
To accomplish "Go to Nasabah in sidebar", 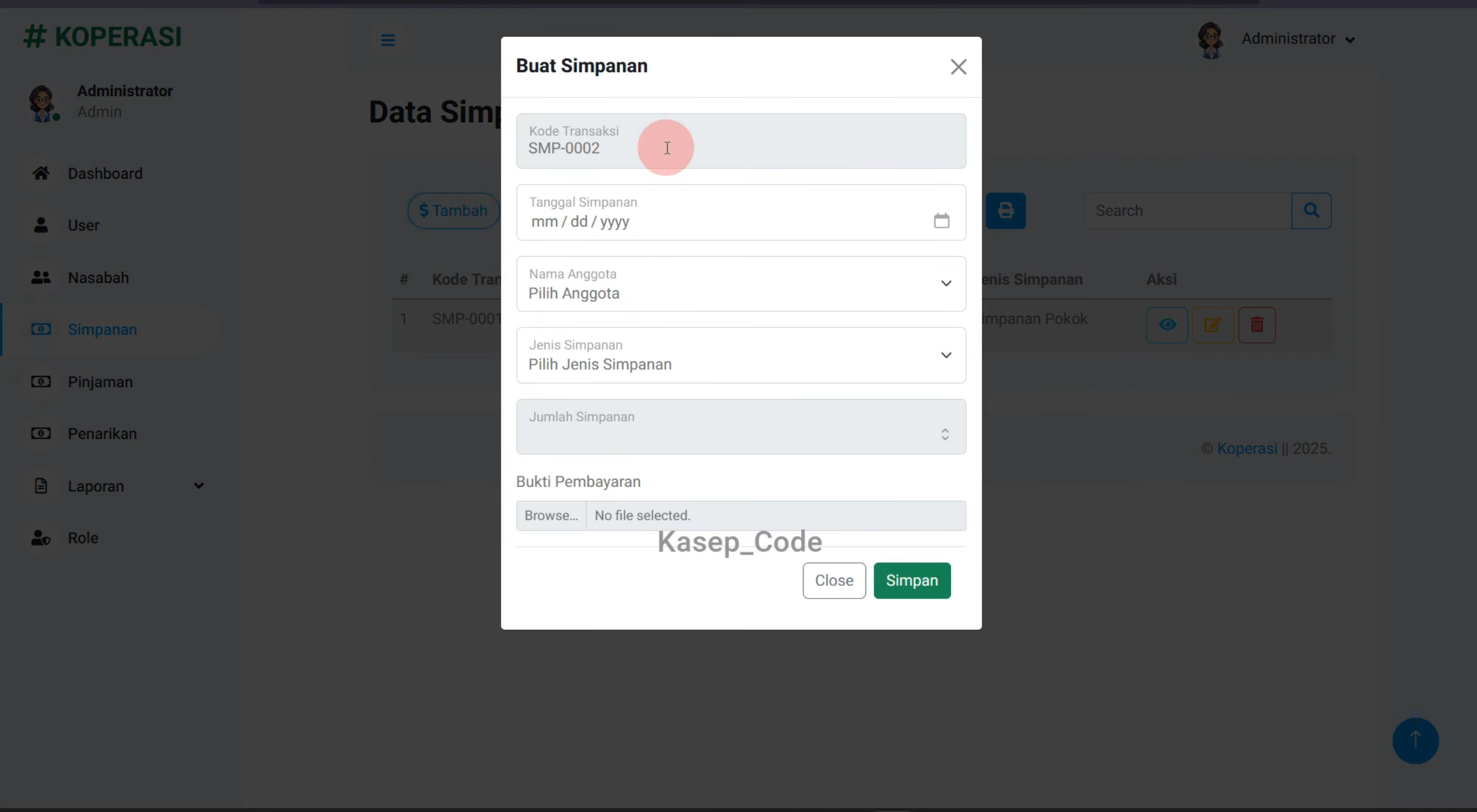I will (x=98, y=278).
